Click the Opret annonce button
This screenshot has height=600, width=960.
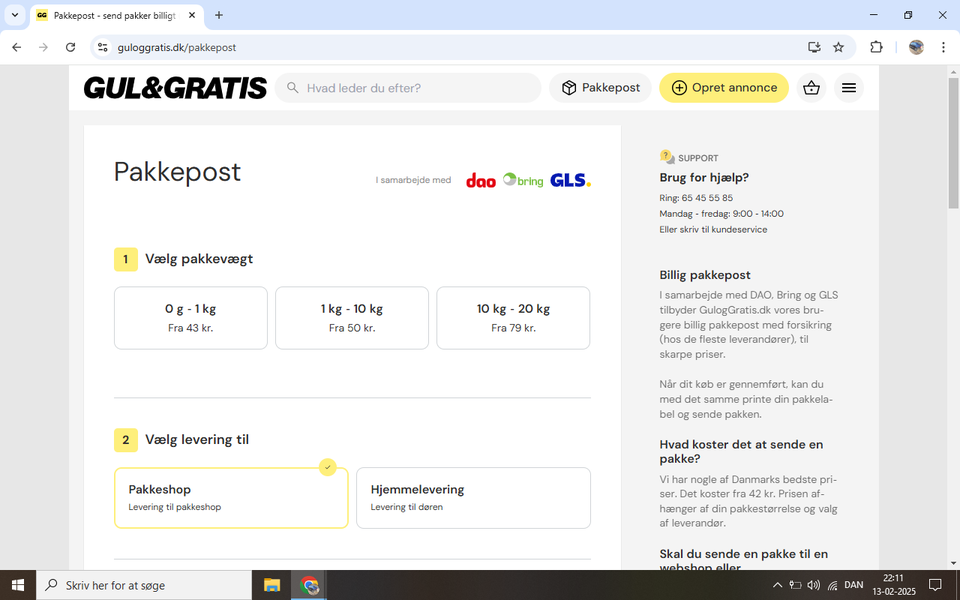(724, 88)
